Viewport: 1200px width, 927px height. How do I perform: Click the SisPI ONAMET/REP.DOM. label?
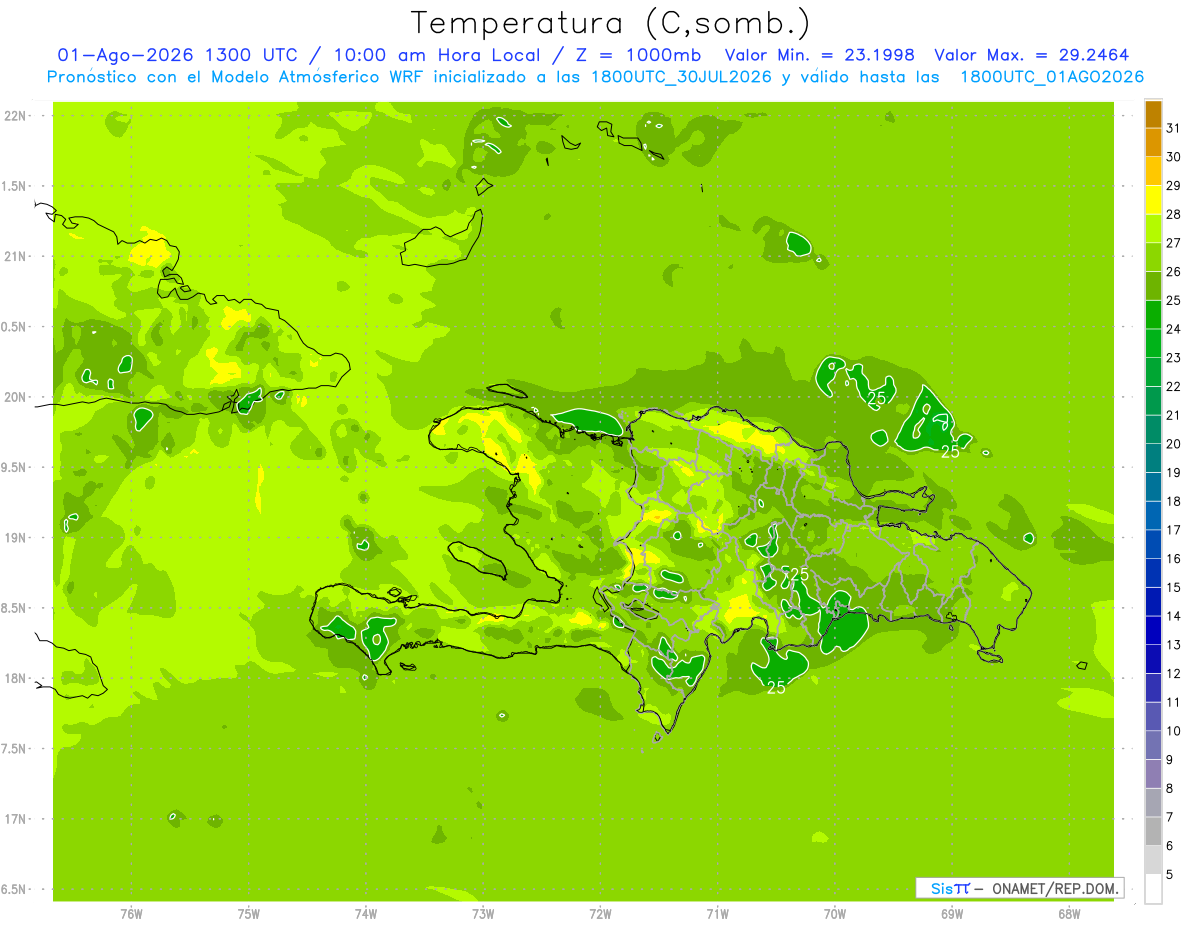point(1018,888)
